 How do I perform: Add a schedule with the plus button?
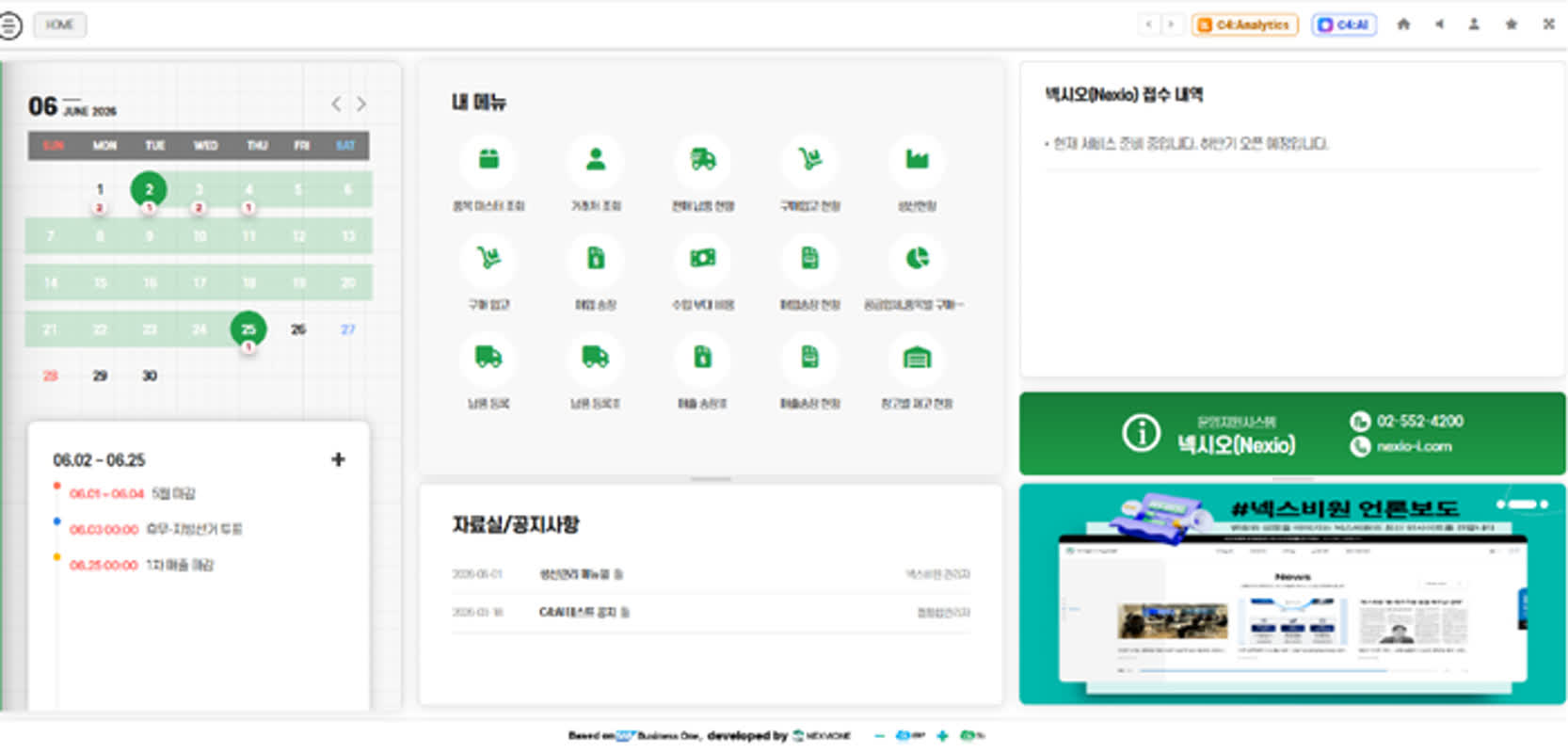[338, 459]
